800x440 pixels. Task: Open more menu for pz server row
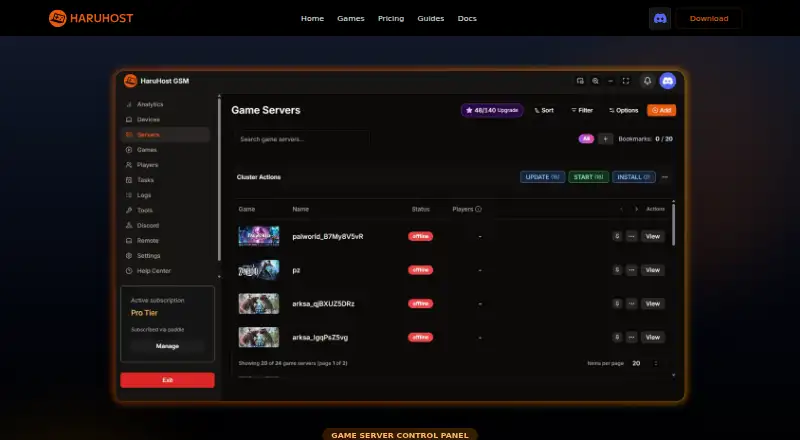pos(631,270)
